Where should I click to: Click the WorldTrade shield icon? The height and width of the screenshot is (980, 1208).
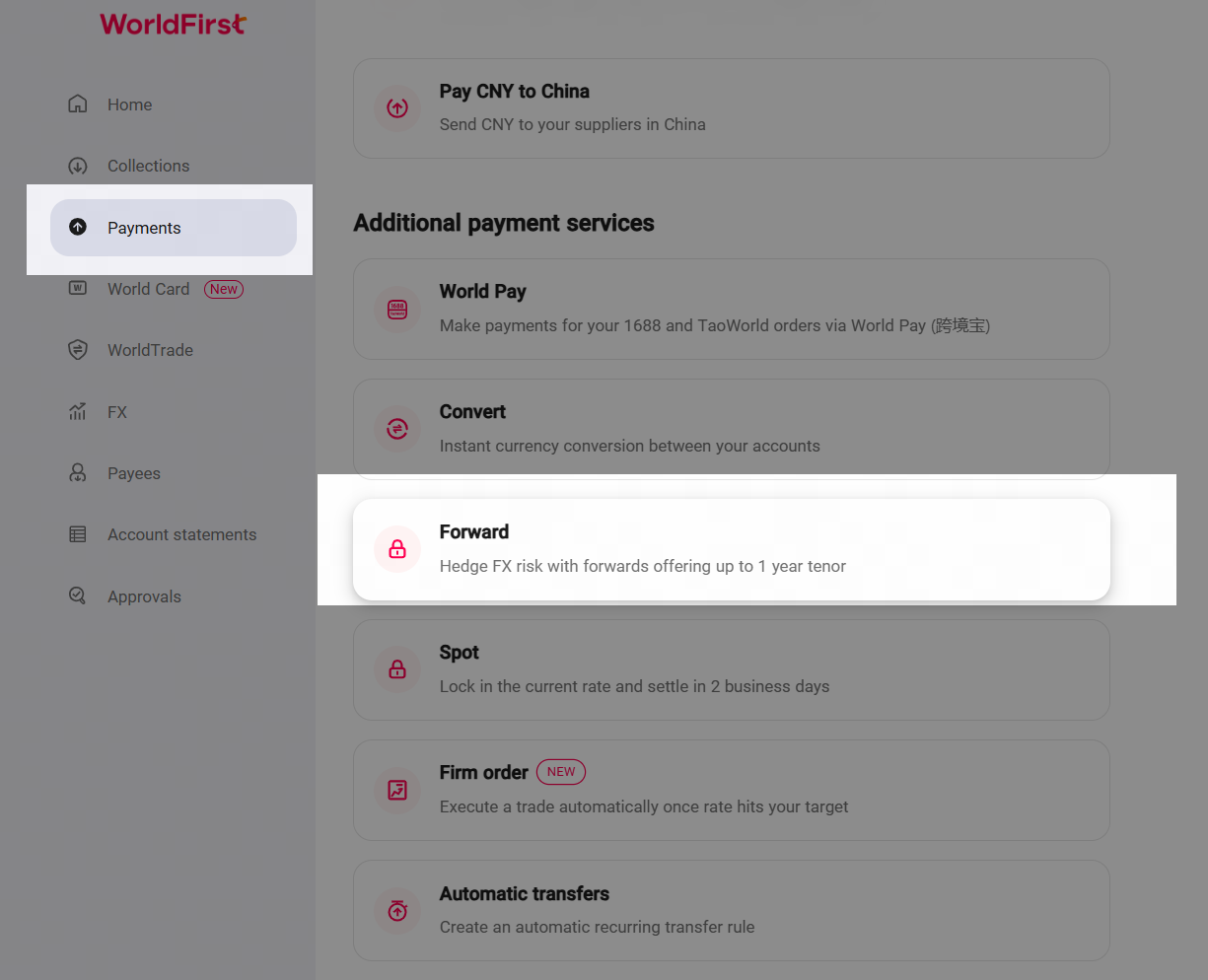tap(78, 350)
